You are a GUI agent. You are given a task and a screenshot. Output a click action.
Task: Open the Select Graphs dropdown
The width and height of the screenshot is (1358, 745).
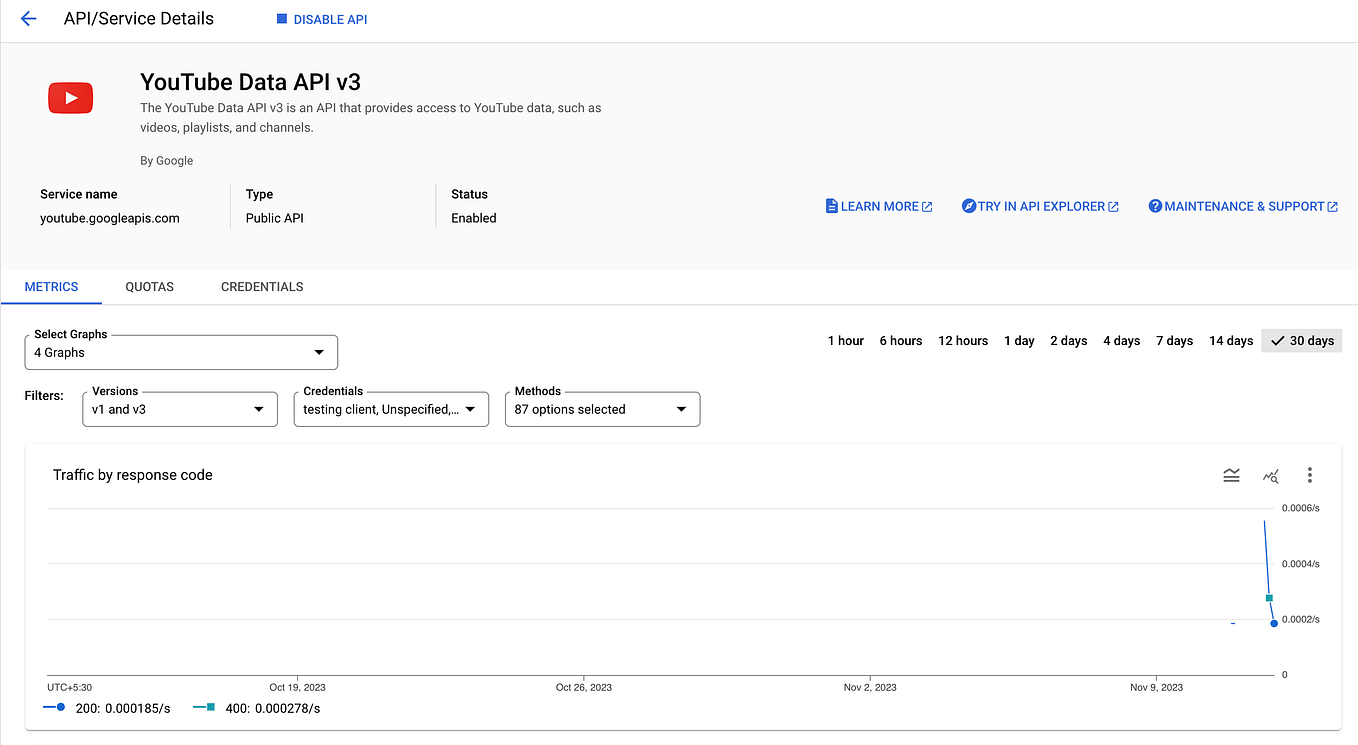coord(180,352)
